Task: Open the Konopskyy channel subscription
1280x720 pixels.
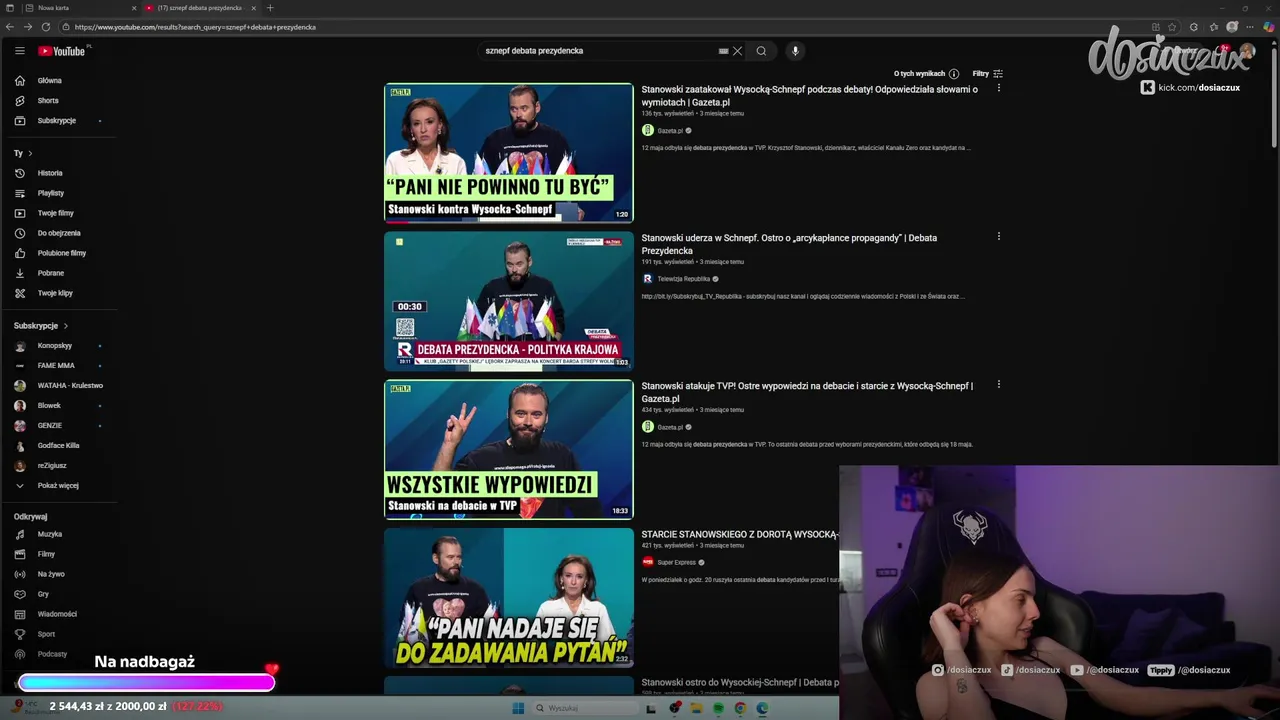Action: 55,346
